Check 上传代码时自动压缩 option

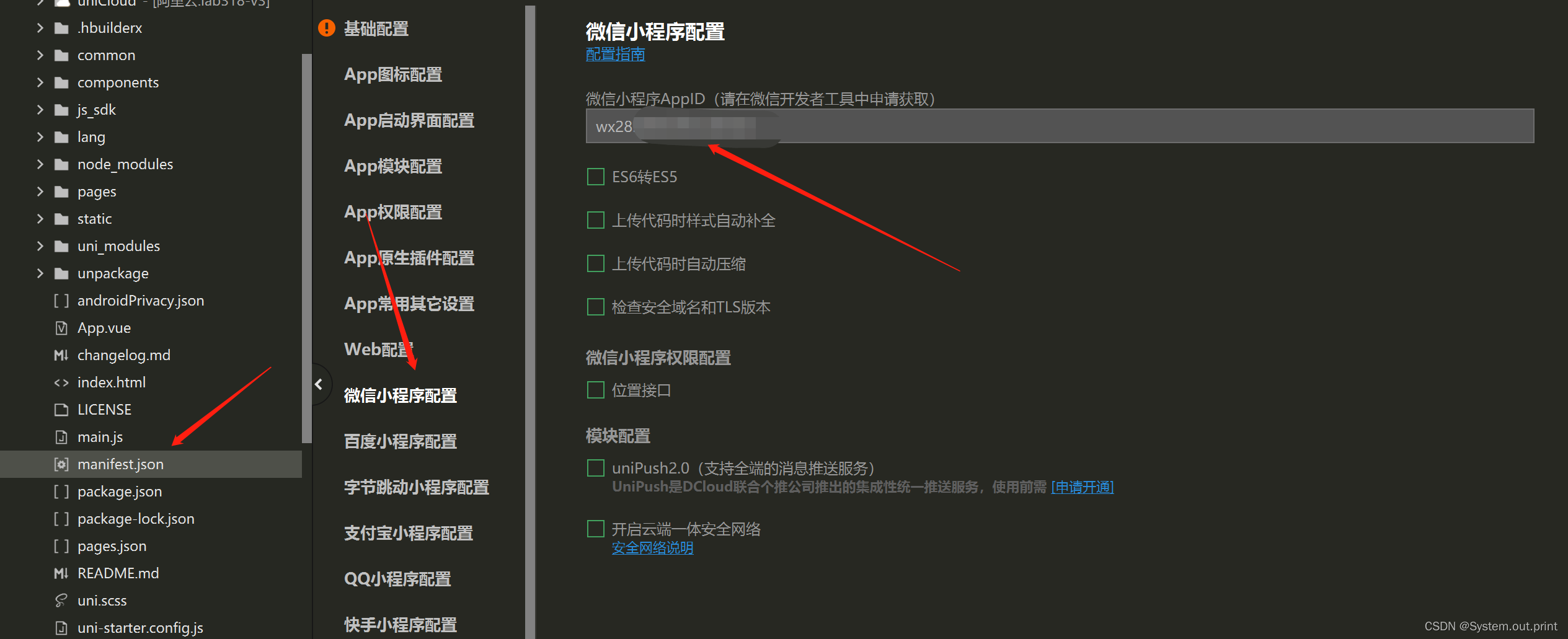(x=595, y=263)
